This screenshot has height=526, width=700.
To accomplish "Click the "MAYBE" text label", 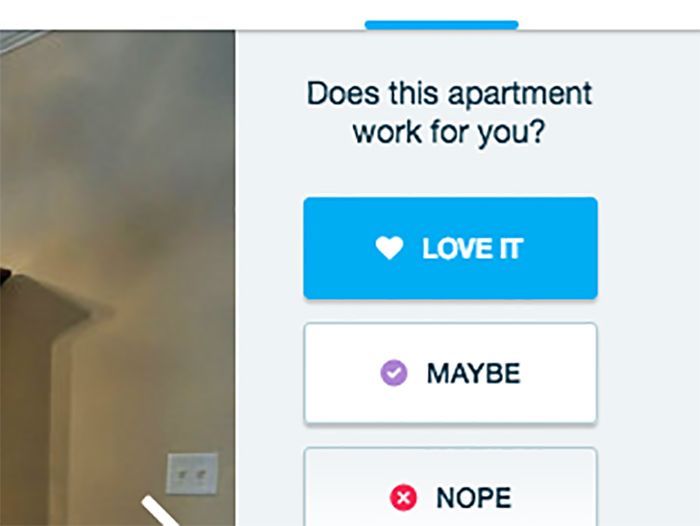I will [474, 373].
